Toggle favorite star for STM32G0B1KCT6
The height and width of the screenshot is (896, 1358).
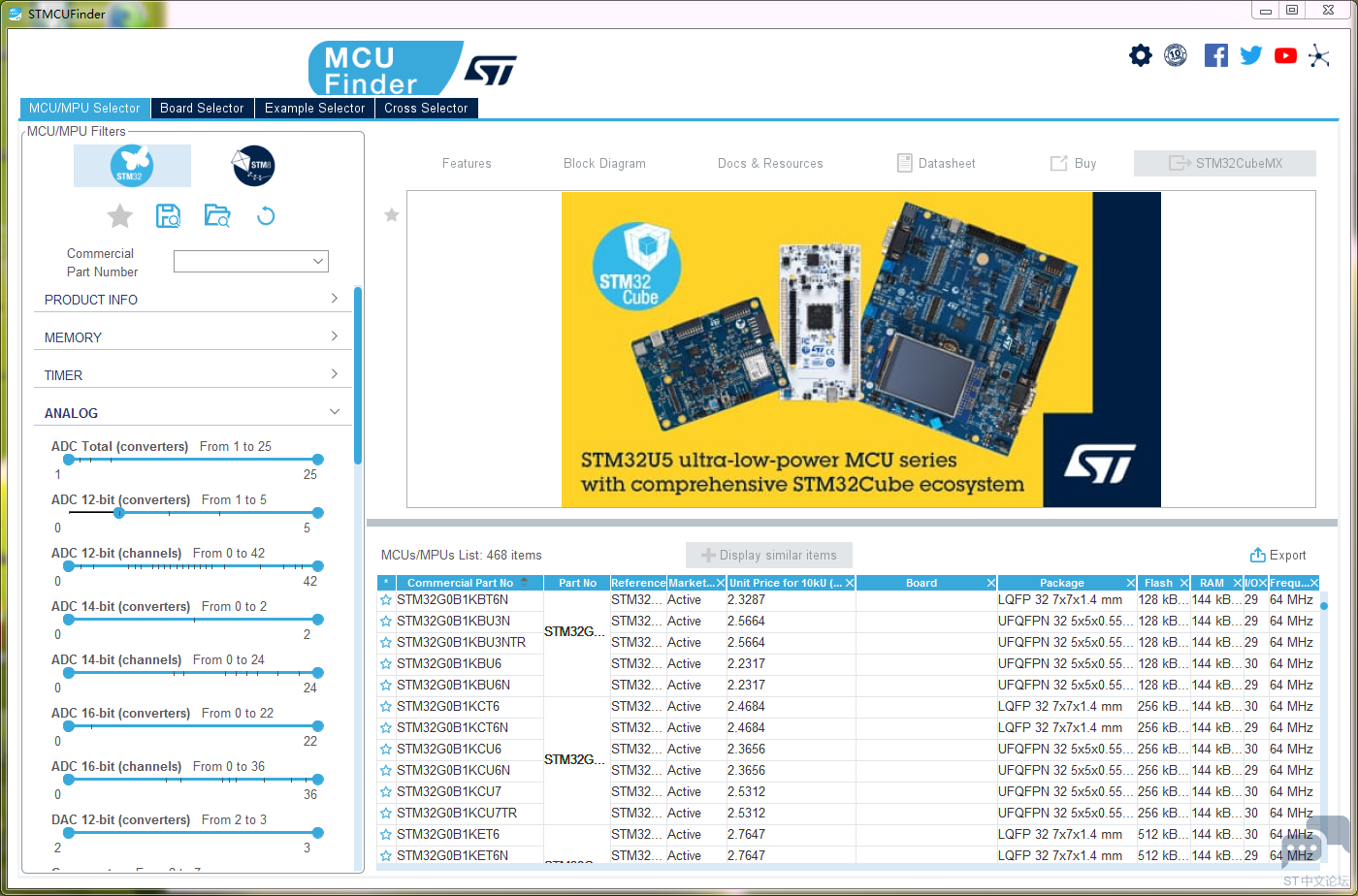point(386,707)
